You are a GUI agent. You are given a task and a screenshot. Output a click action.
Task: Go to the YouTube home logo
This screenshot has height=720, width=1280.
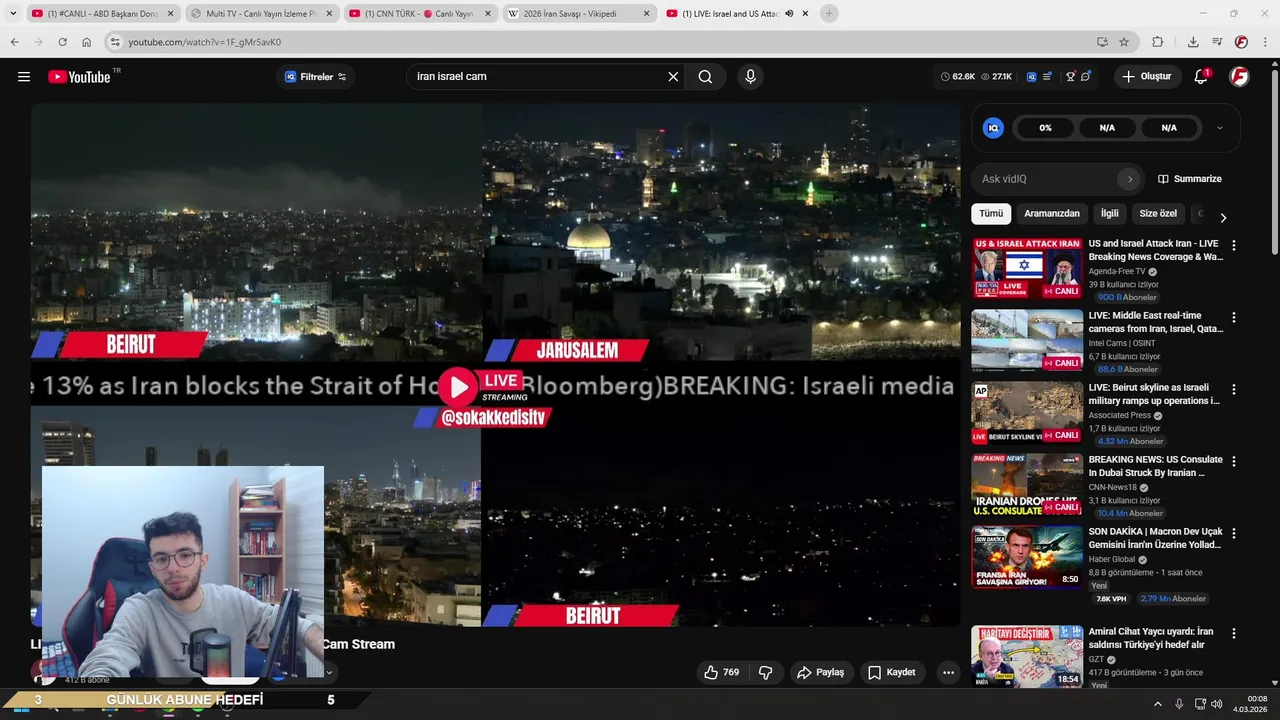click(x=80, y=77)
